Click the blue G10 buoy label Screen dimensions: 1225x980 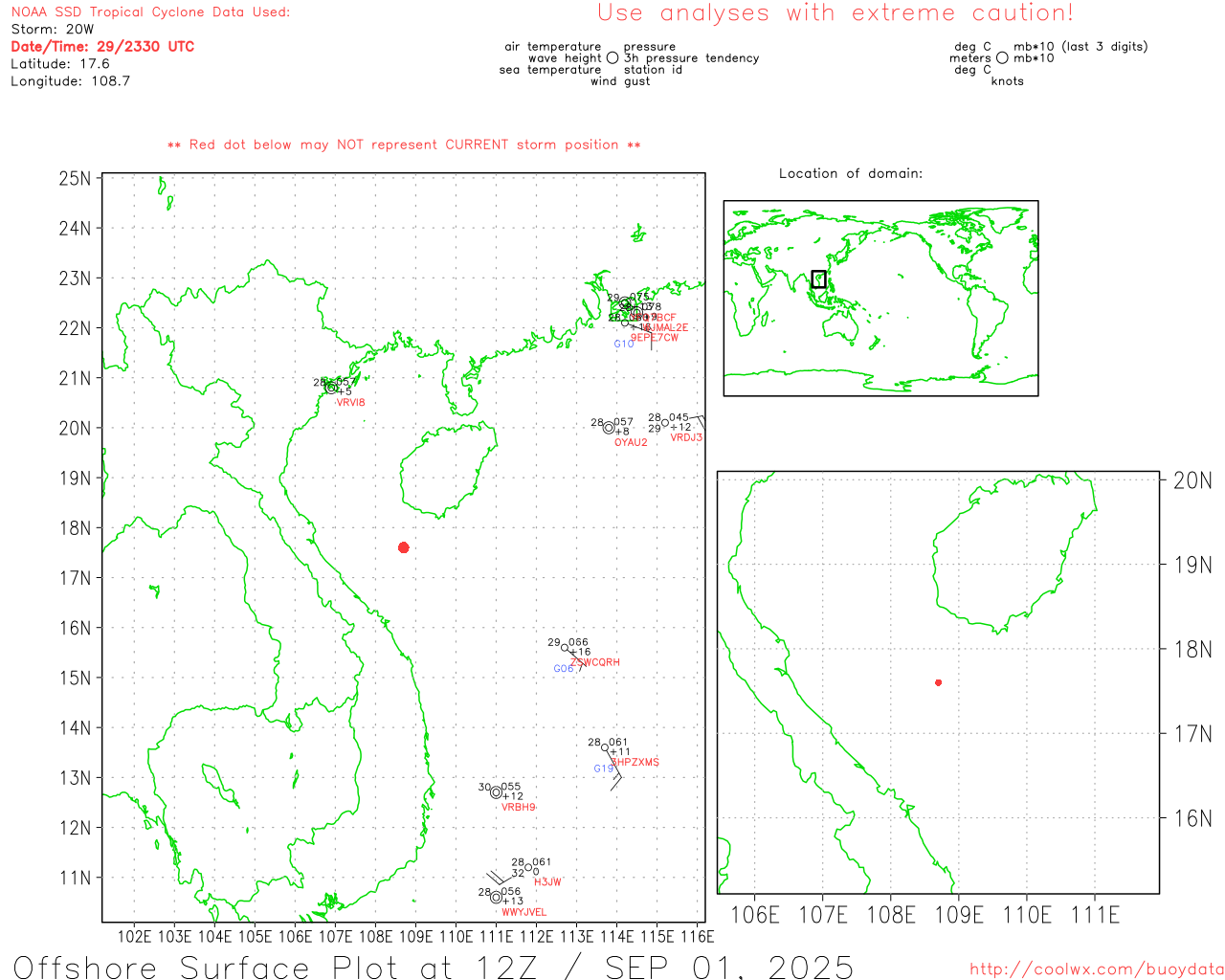pyautogui.click(x=624, y=345)
